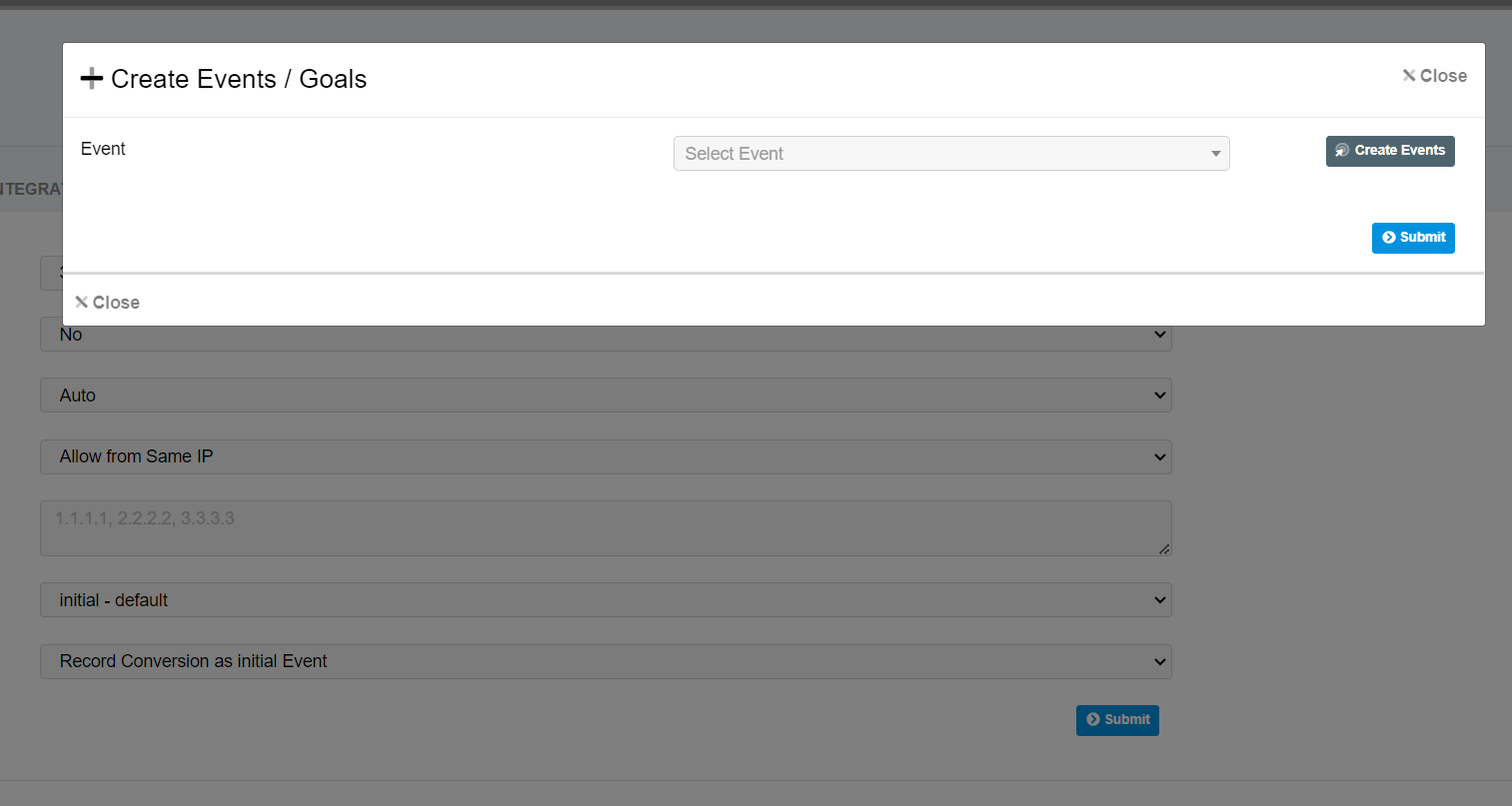This screenshot has height=806, width=1512.
Task: Open the 'Auto' dropdown
Action: [606, 396]
